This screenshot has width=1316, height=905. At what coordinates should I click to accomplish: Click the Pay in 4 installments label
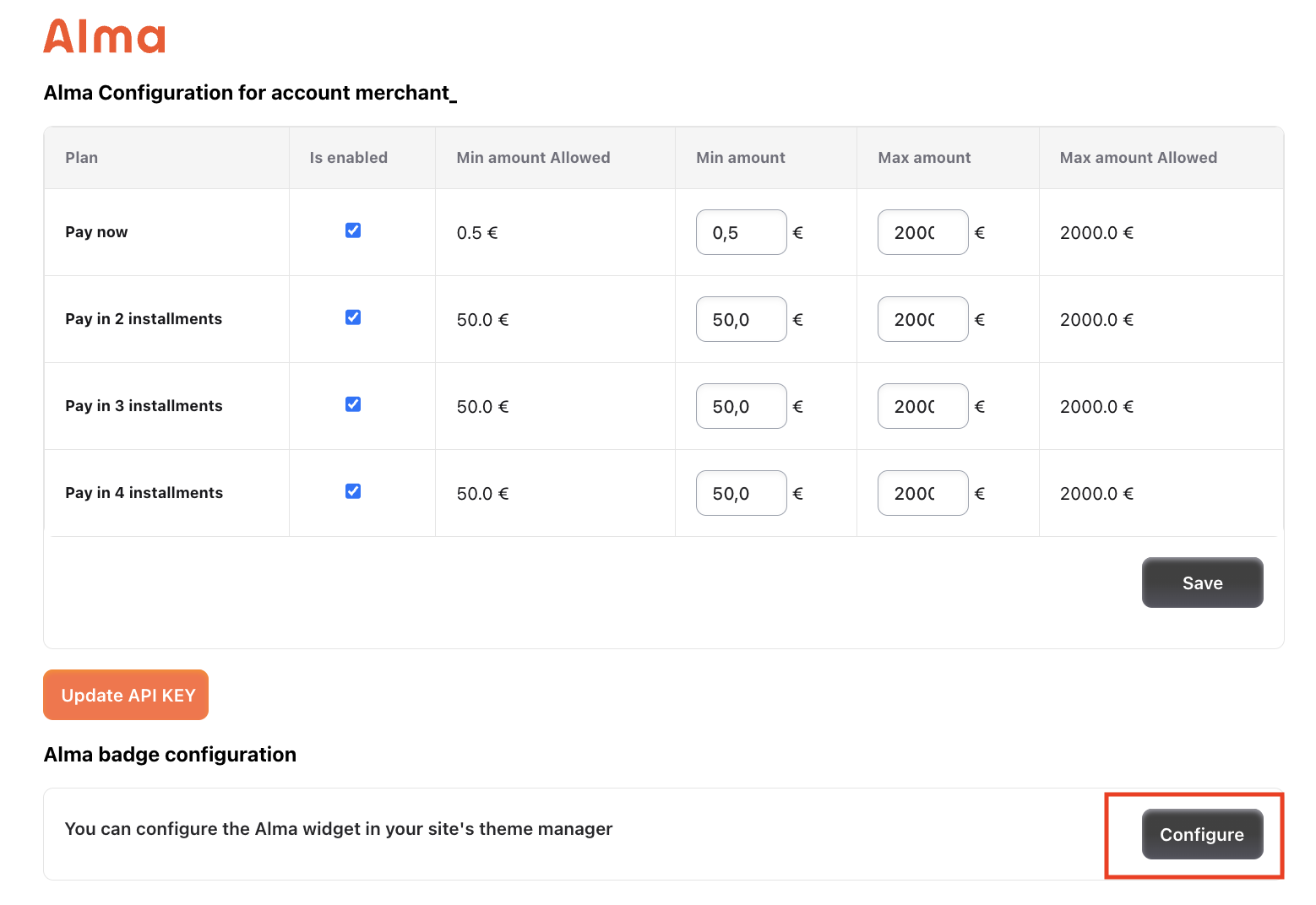click(144, 493)
